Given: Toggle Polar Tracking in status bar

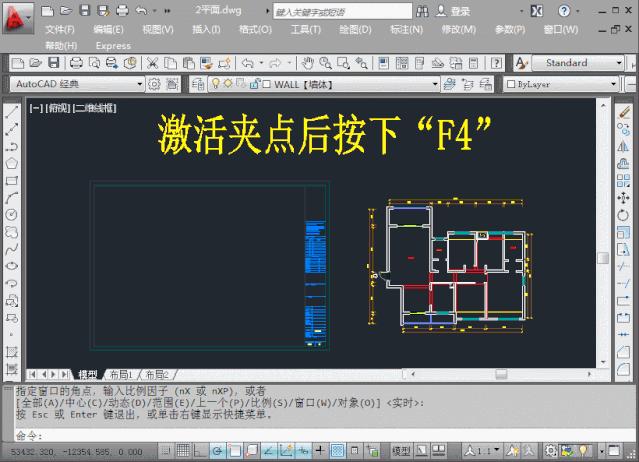Looking at the screenshot, I should pos(218,451).
